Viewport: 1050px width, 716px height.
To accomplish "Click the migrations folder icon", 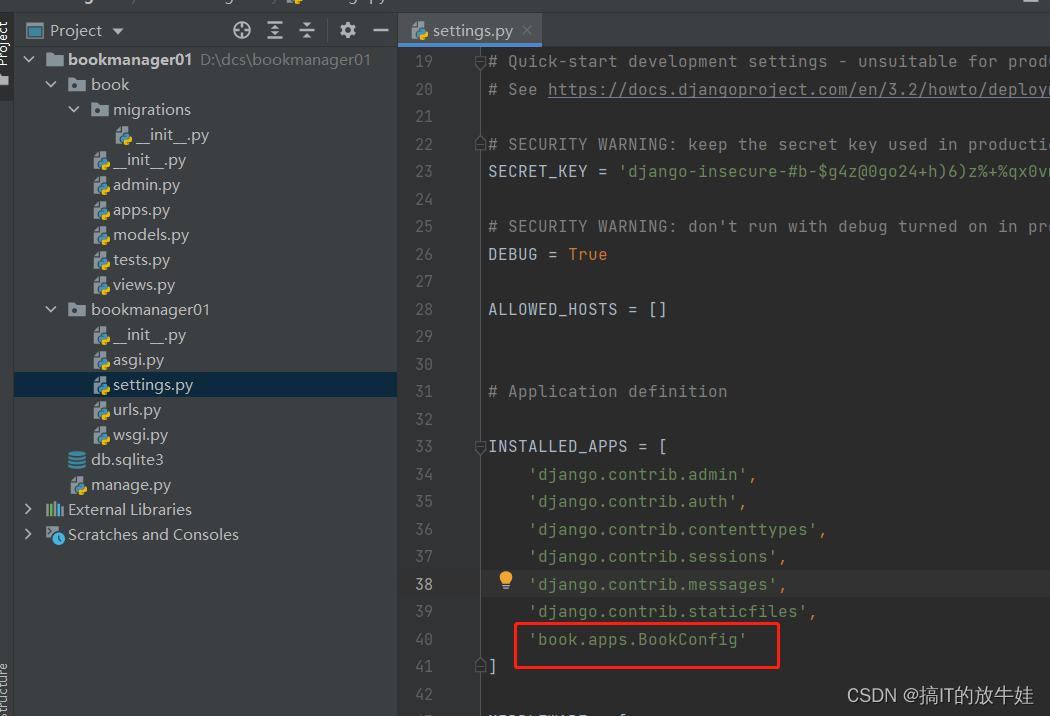I will point(100,109).
